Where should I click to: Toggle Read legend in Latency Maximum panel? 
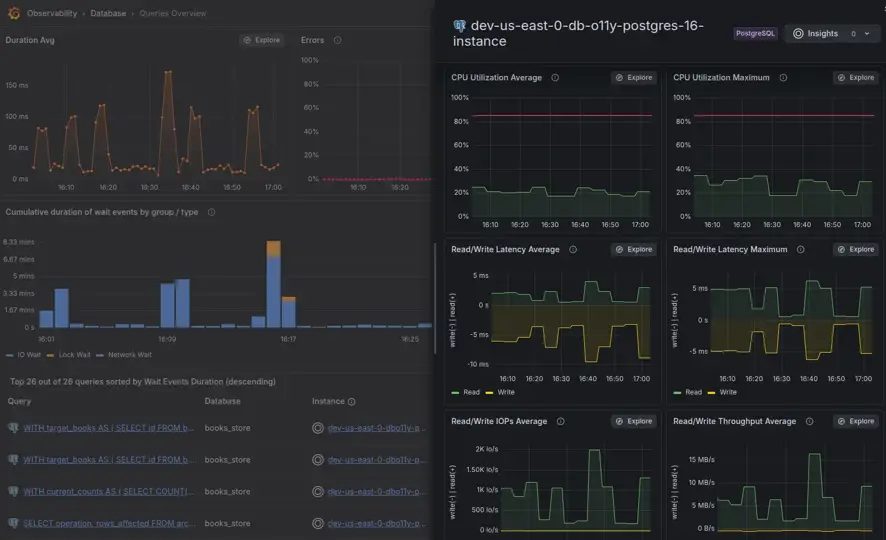pyautogui.click(x=688, y=392)
